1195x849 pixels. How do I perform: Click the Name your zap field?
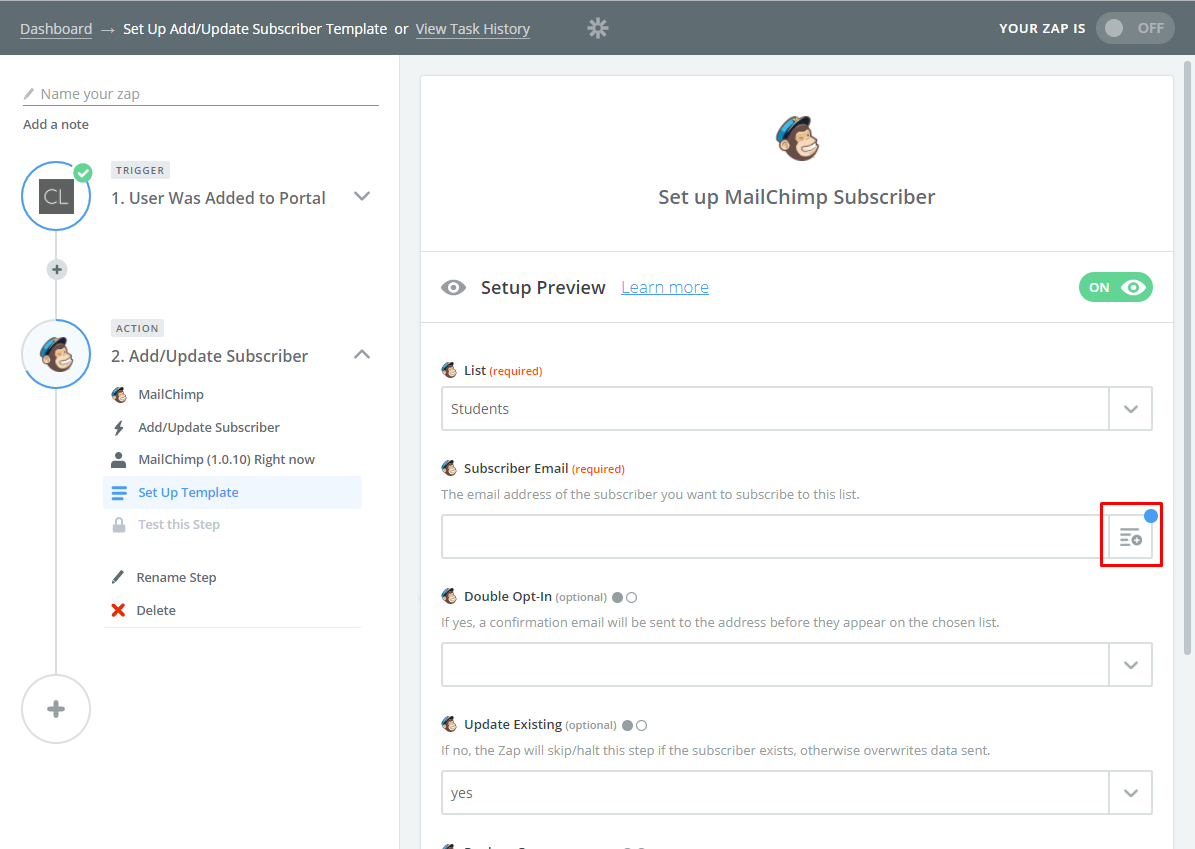click(201, 94)
